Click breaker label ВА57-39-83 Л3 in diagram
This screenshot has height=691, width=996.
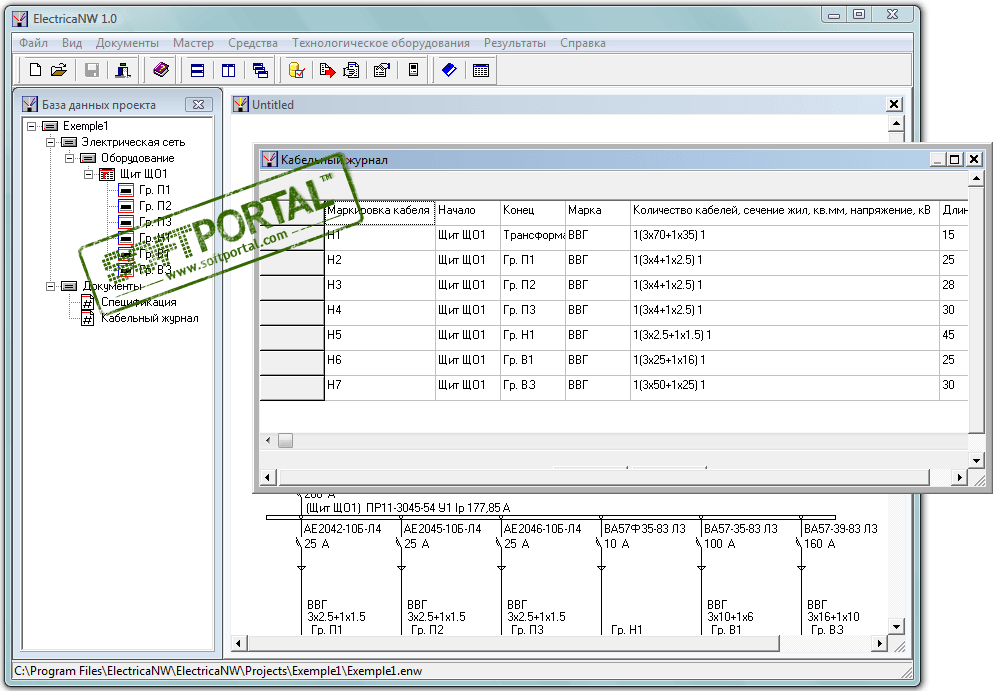[840, 529]
